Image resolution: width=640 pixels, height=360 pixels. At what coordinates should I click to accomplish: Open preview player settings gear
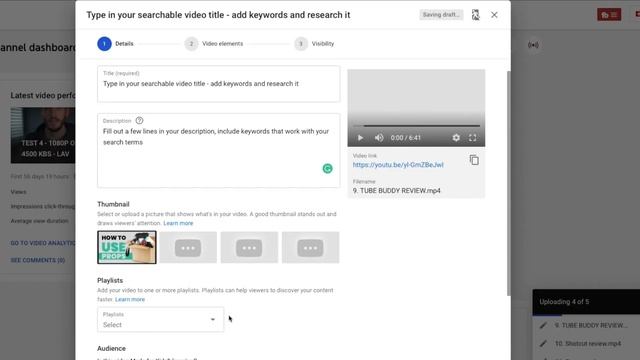456,138
